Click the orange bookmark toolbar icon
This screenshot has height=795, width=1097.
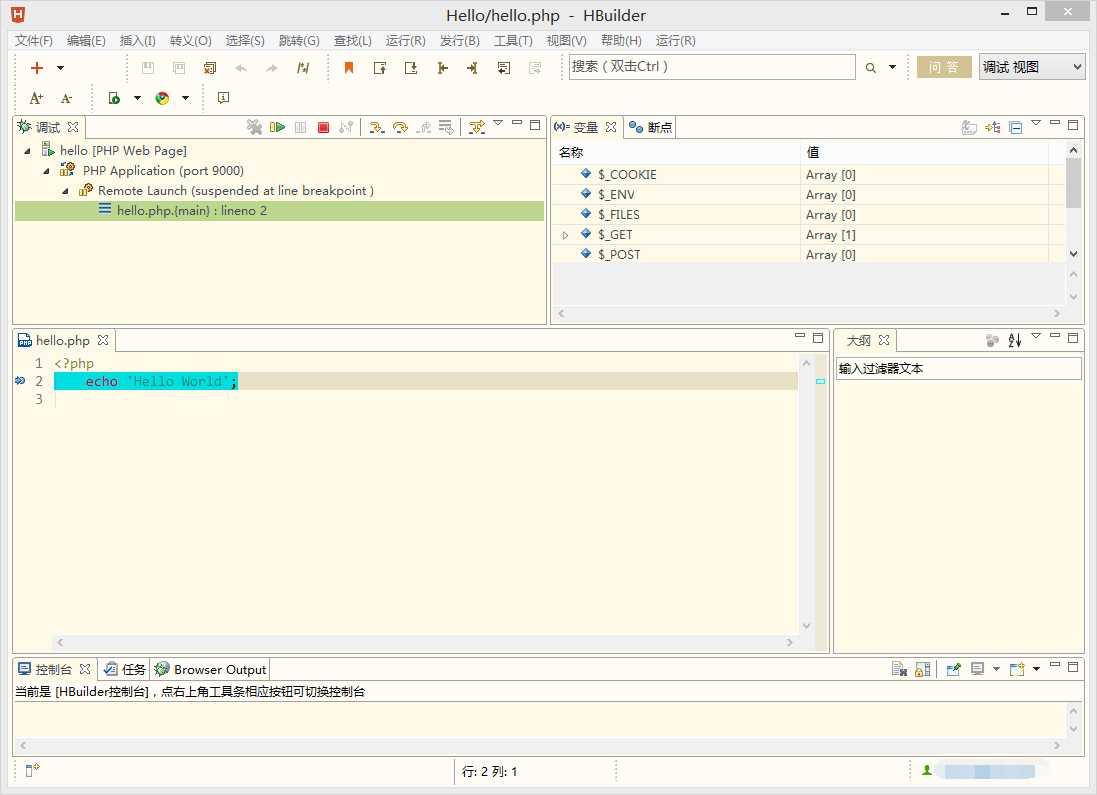(348, 68)
